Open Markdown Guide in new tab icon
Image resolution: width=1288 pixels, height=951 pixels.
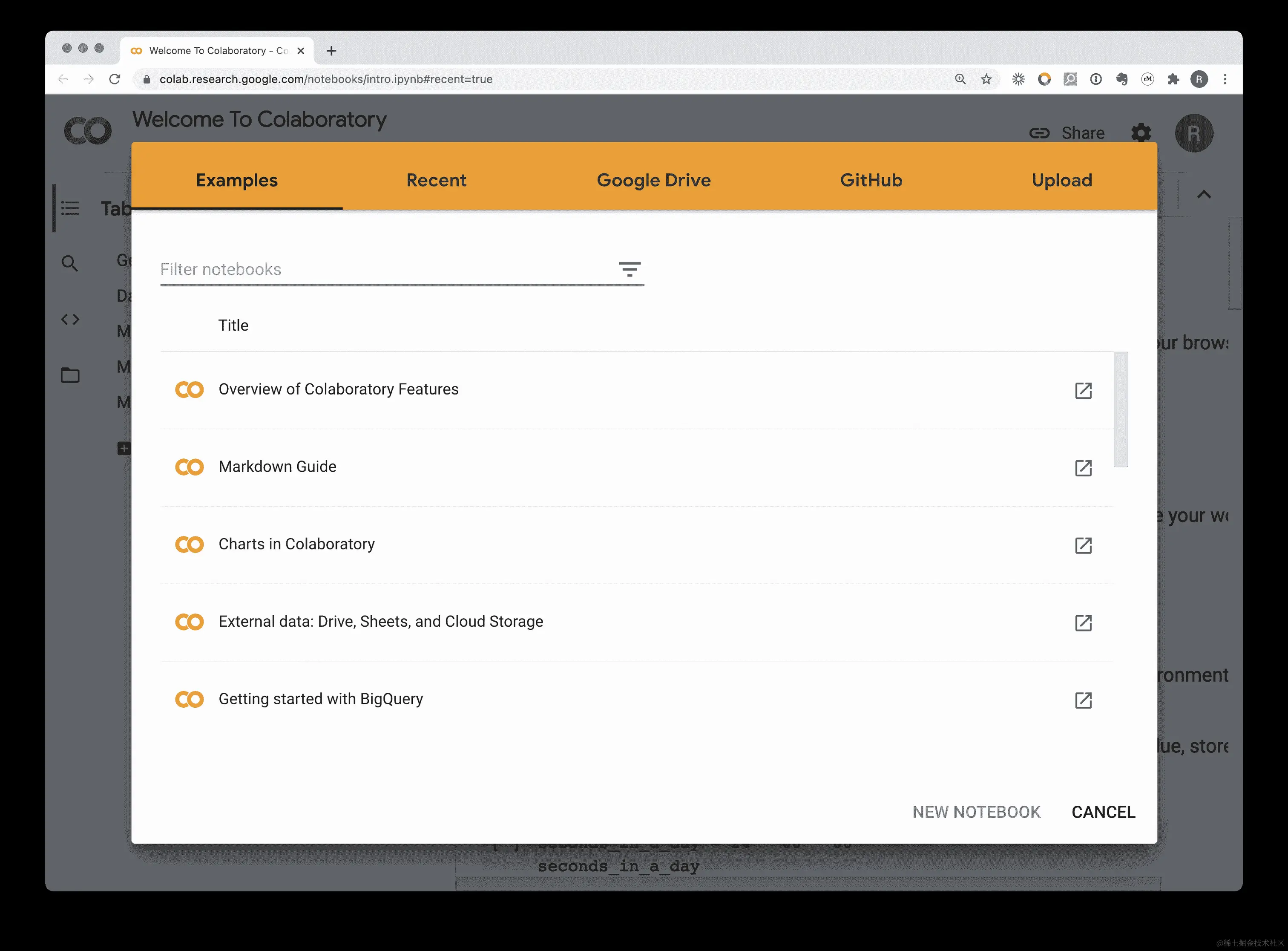(1083, 467)
